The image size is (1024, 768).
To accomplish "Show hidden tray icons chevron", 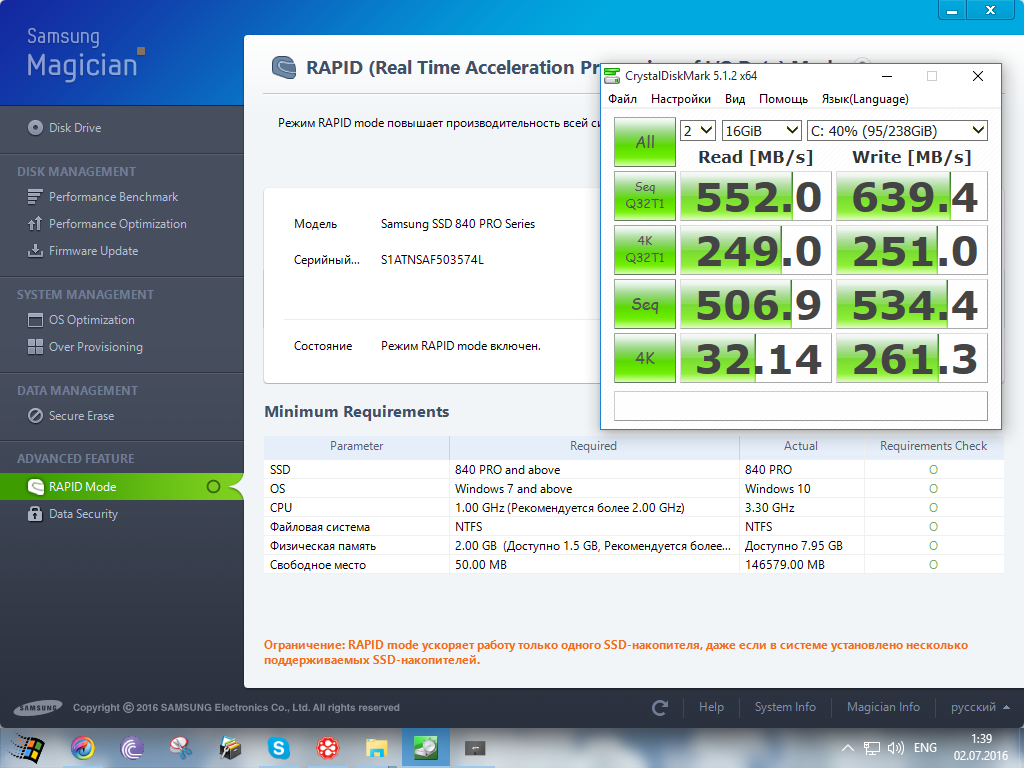I will pos(847,748).
